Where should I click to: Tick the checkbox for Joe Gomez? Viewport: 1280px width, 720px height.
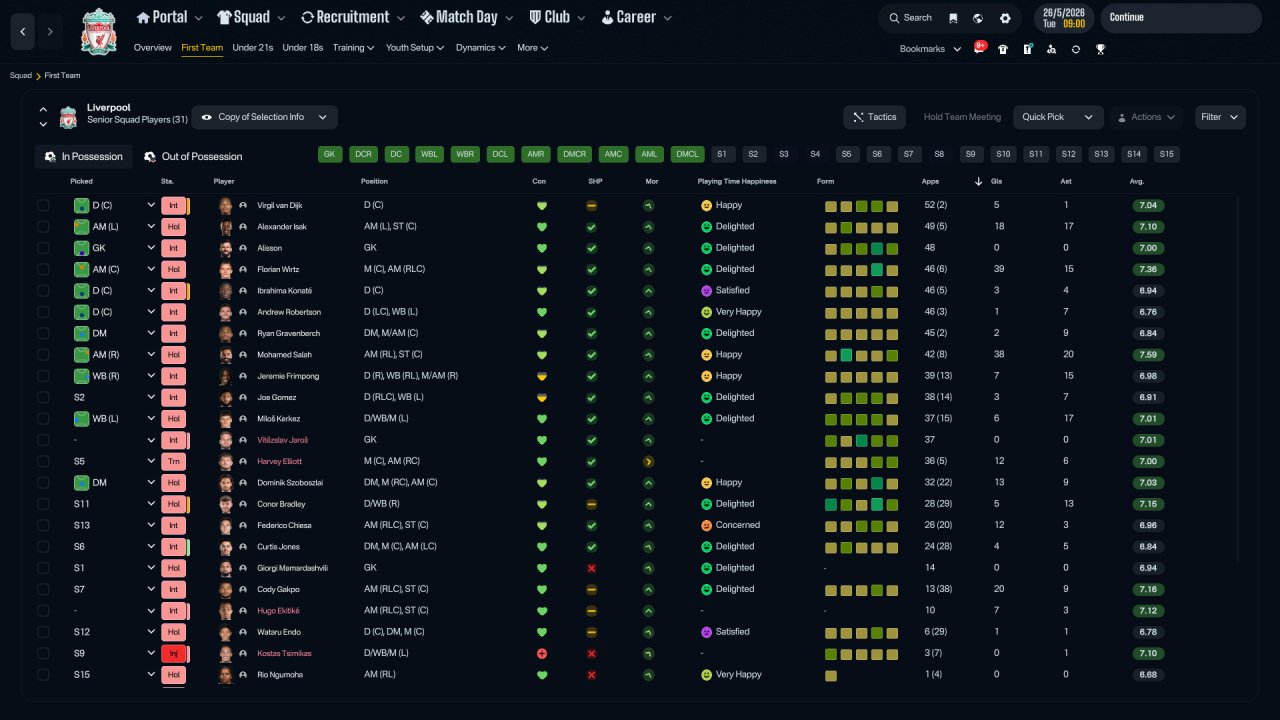click(x=43, y=397)
